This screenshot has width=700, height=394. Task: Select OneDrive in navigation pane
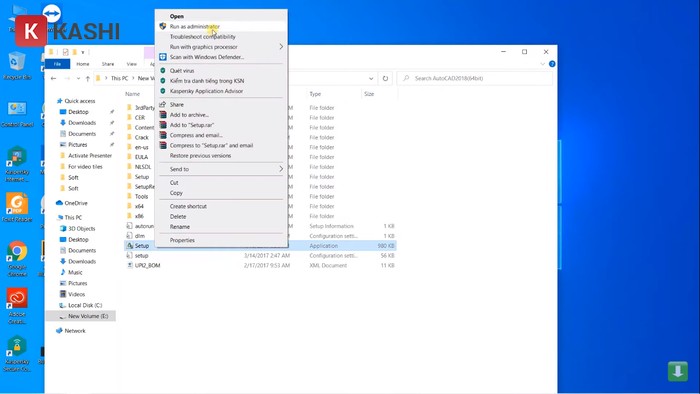pos(76,203)
